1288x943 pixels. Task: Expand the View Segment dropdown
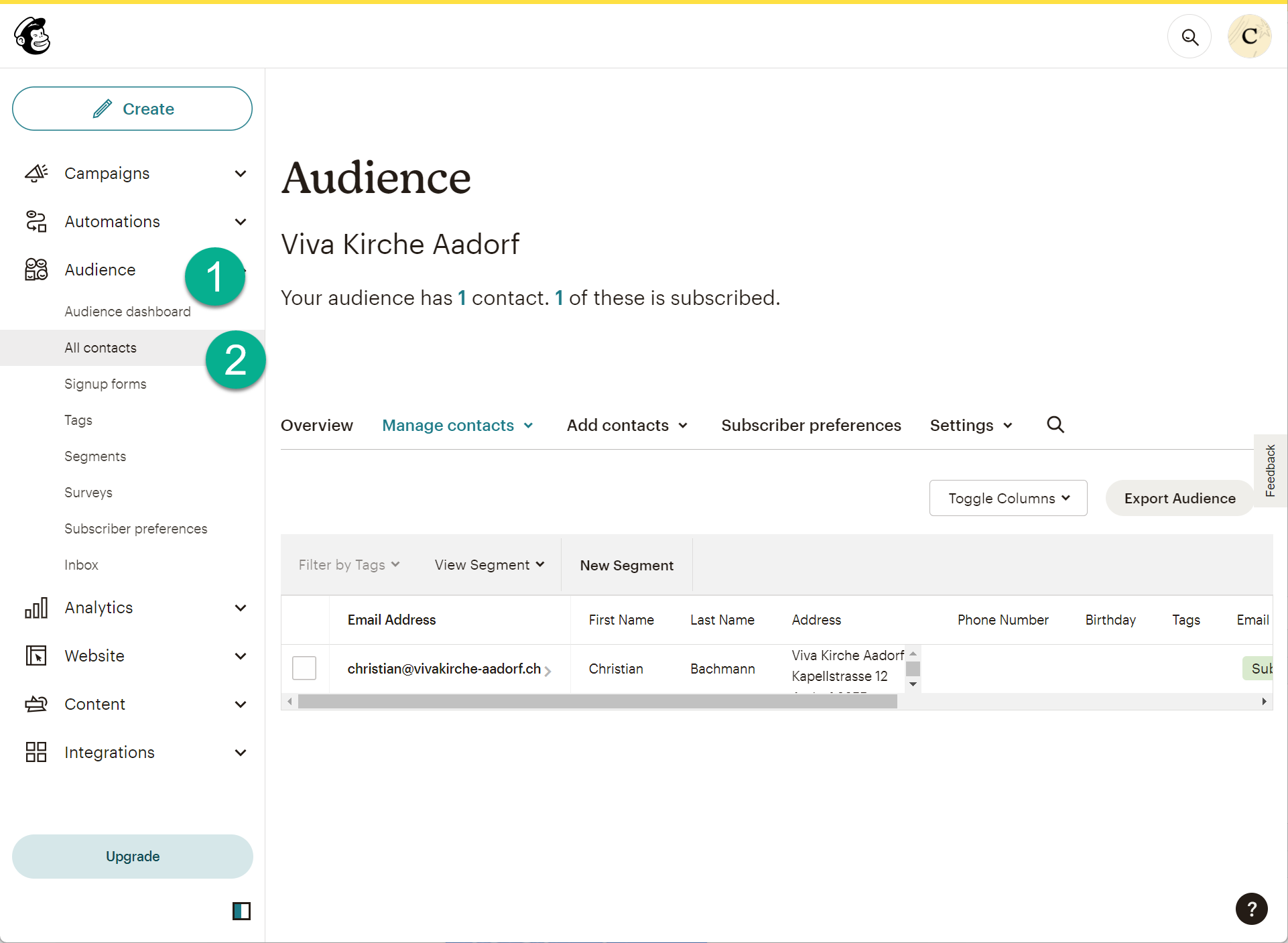click(x=489, y=565)
